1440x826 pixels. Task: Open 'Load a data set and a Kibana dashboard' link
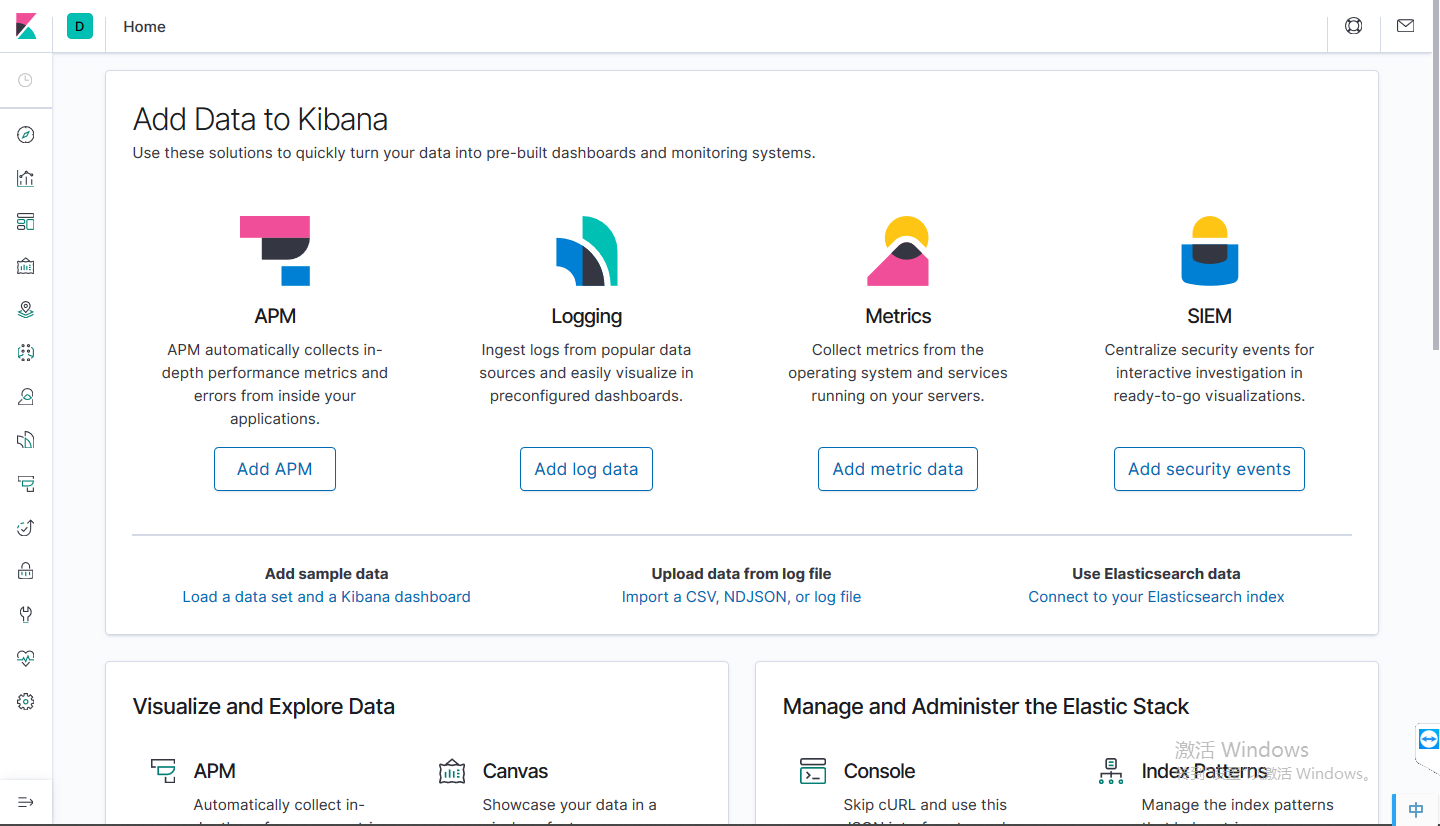pos(326,597)
